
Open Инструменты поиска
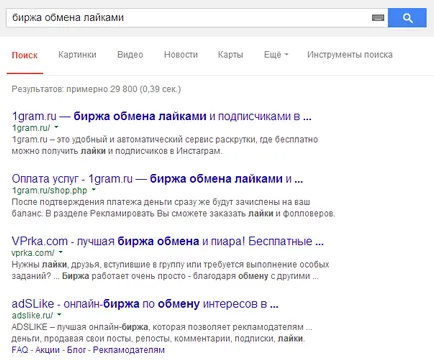click(350, 55)
